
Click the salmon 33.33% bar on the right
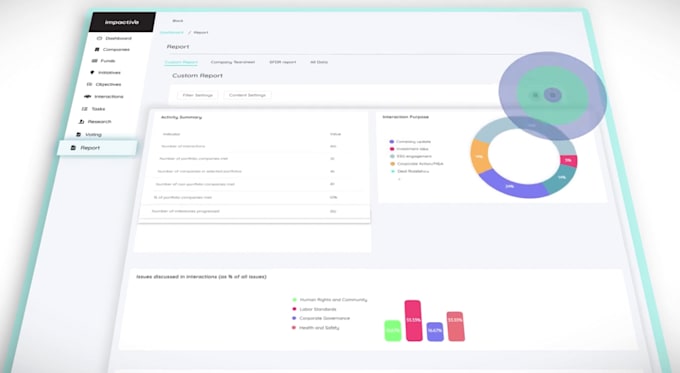tap(455, 326)
